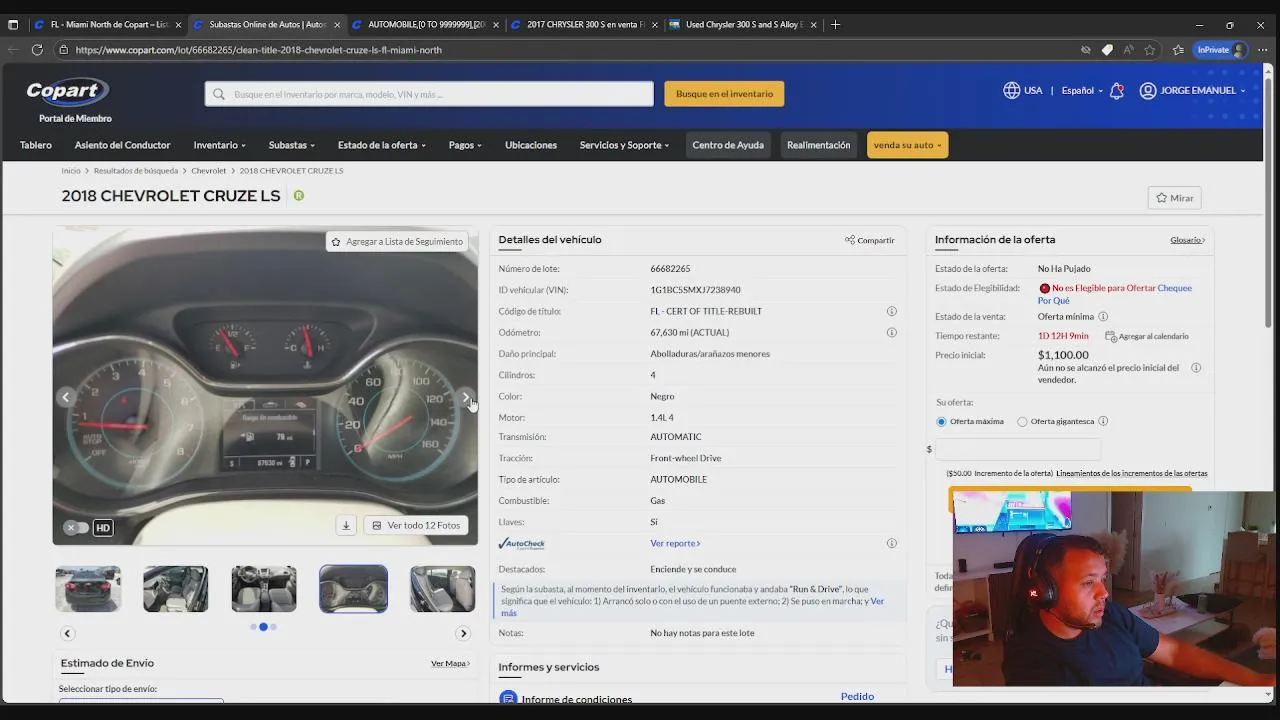
Task: Click Busque en el inventario button
Action: pyautogui.click(x=724, y=94)
